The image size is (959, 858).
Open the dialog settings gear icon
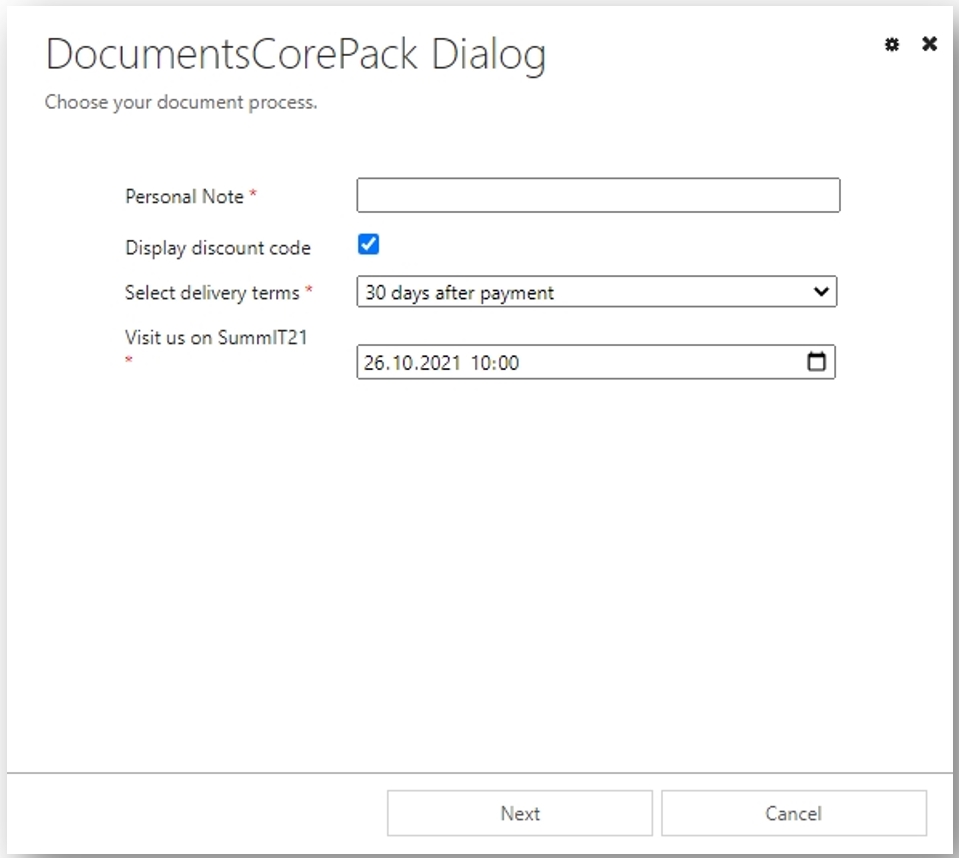point(892,44)
